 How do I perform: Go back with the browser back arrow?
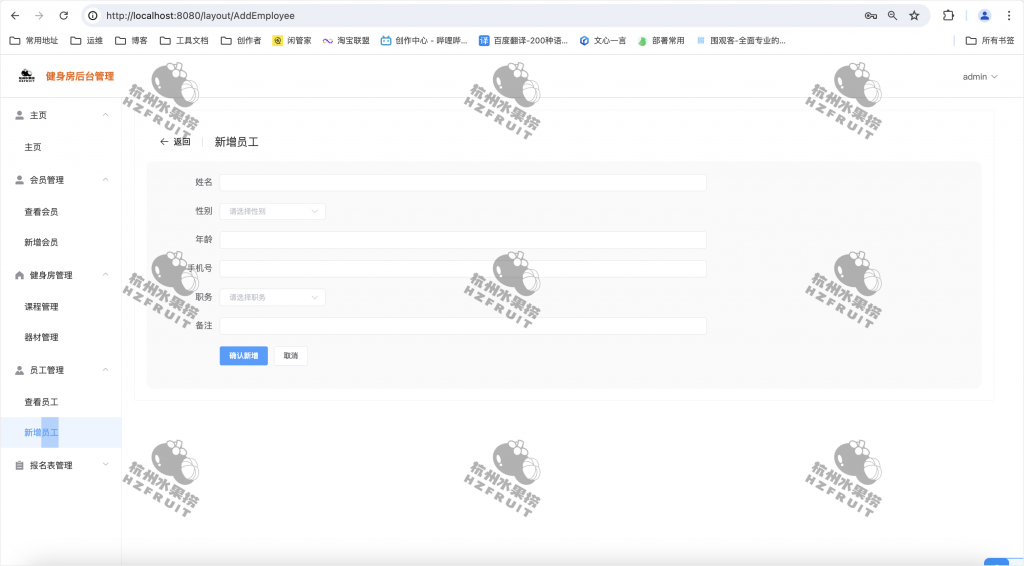click(x=15, y=16)
